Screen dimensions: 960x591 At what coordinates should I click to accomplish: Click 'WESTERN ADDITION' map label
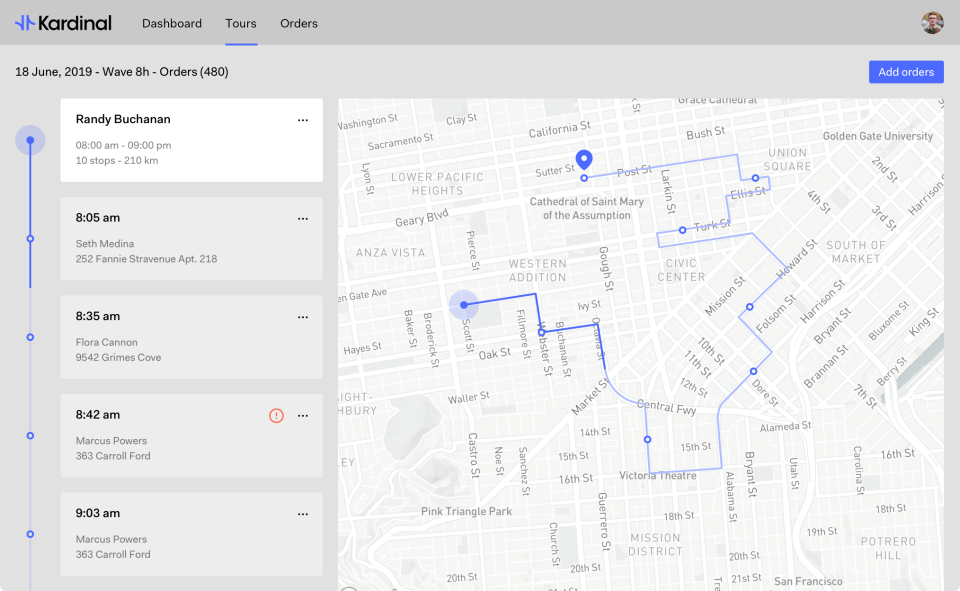(x=538, y=270)
